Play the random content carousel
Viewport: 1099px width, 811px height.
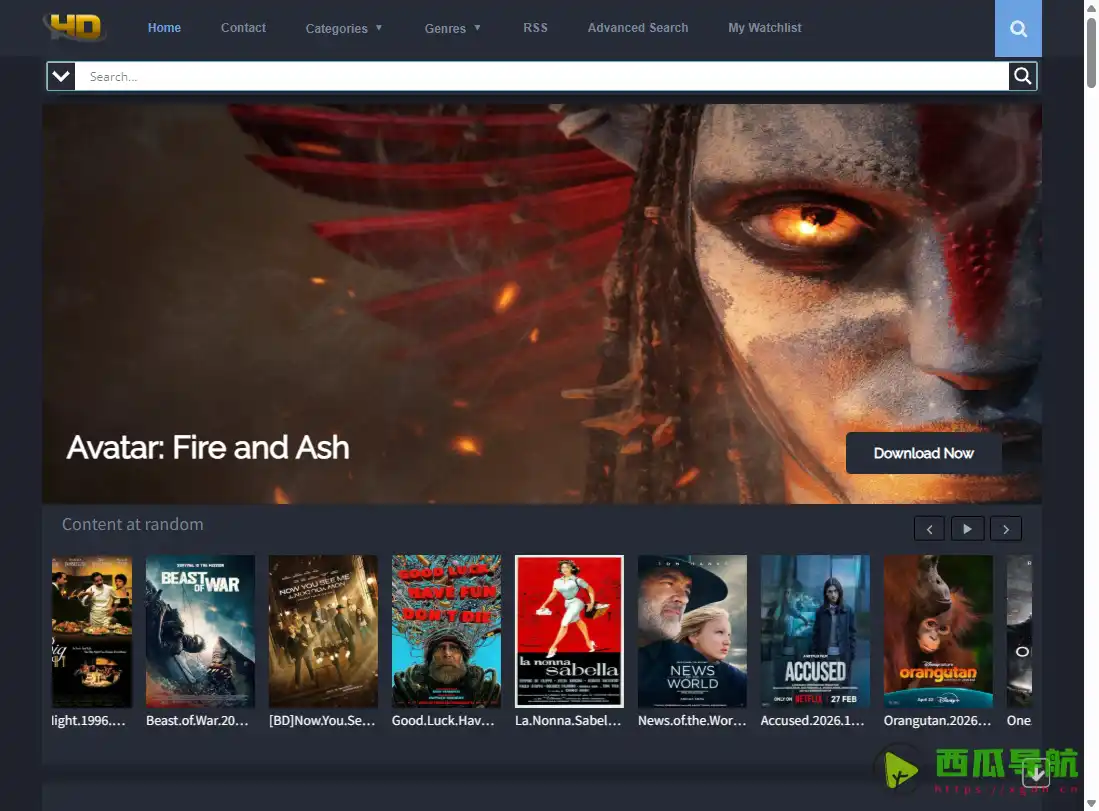tap(967, 529)
